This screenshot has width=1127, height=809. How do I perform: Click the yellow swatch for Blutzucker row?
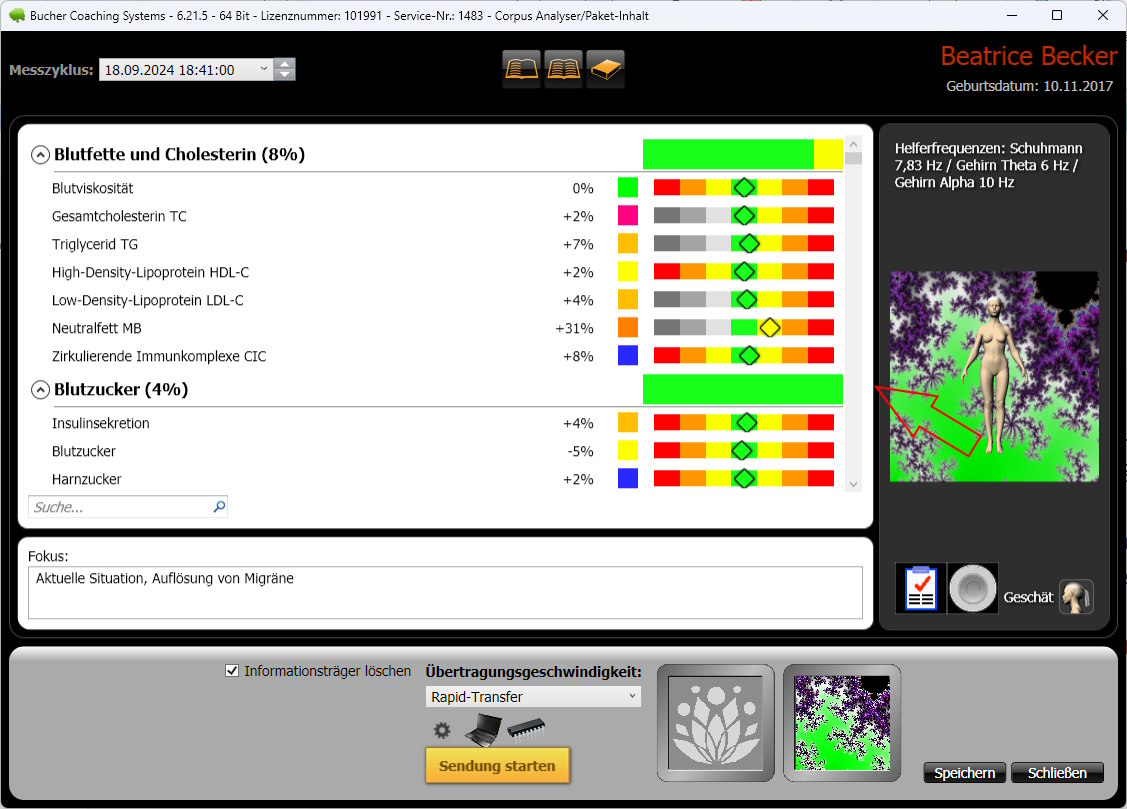[x=628, y=450]
